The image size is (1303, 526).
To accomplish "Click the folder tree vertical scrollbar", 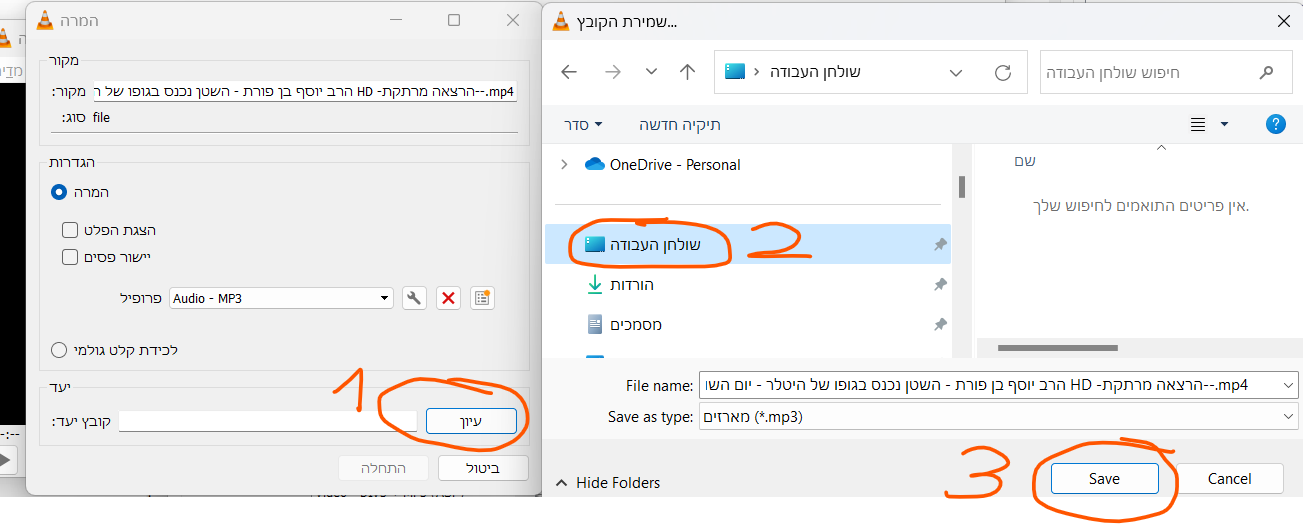I will pyautogui.click(x=962, y=187).
